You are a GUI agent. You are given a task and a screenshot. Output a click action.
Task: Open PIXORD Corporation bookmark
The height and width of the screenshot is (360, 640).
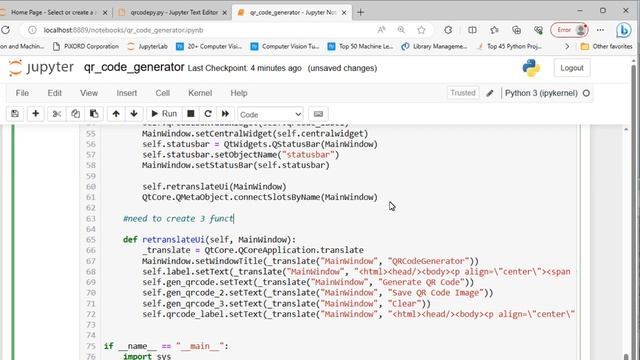point(86,47)
